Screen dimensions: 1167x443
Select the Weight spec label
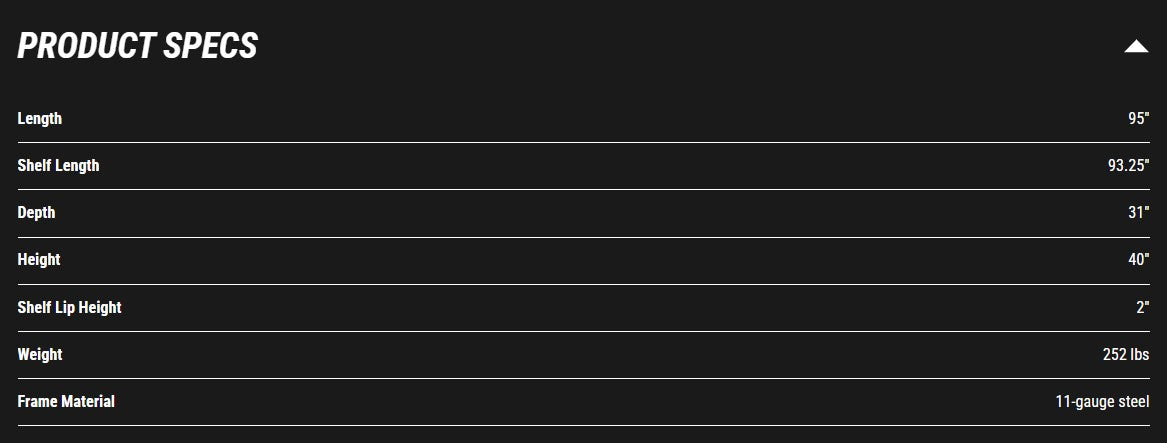click(x=40, y=354)
